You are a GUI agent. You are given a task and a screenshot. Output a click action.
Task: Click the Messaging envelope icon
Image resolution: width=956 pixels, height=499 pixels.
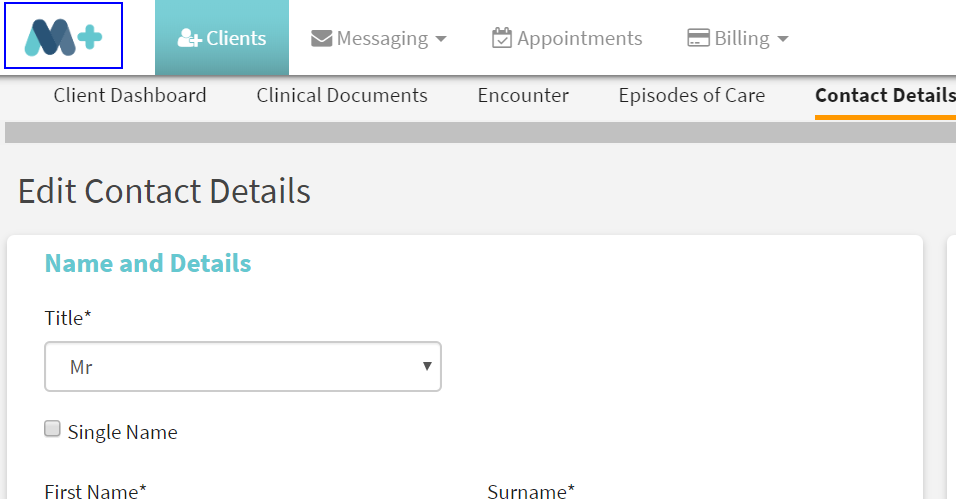pos(321,39)
